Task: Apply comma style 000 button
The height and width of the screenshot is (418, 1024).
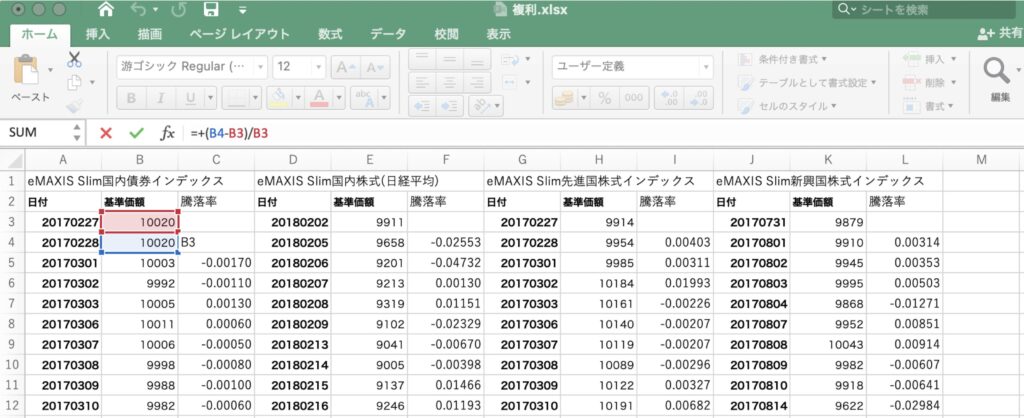Action: [x=633, y=98]
